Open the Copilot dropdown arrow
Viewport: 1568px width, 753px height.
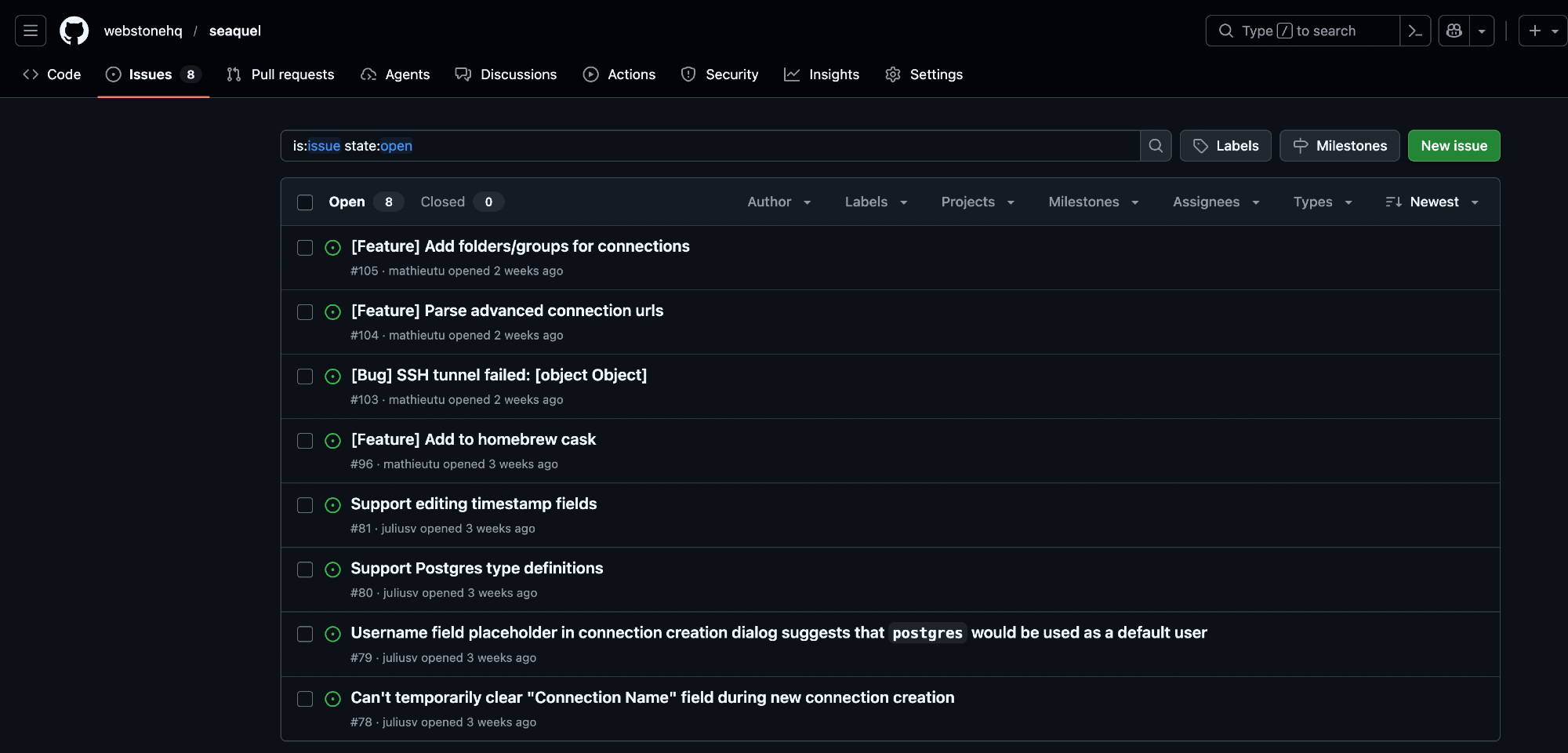[1482, 31]
